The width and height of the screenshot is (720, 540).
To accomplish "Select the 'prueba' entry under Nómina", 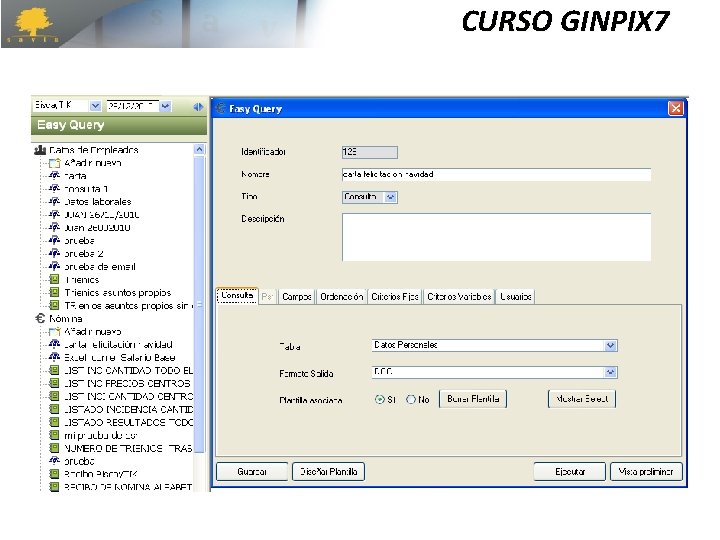I will coord(79,461).
